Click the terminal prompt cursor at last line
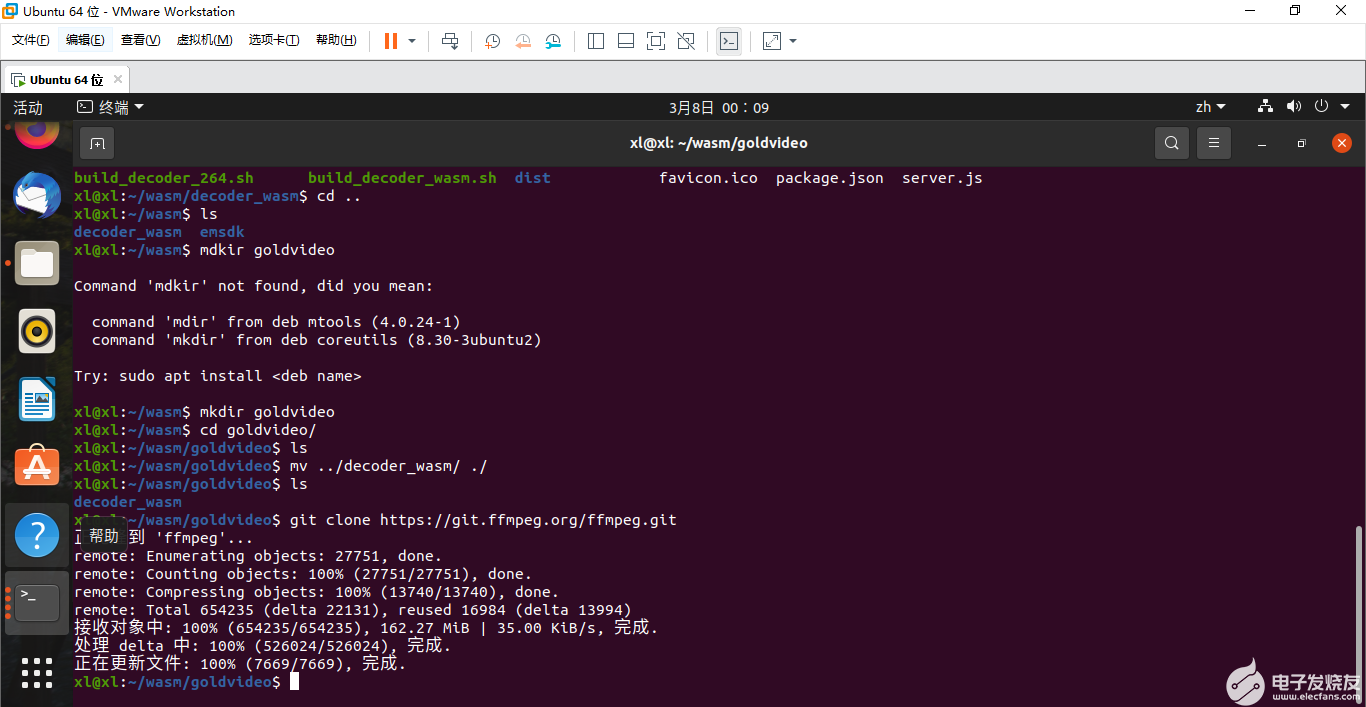This screenshot has height=707, width=1366. pos(294,681)
